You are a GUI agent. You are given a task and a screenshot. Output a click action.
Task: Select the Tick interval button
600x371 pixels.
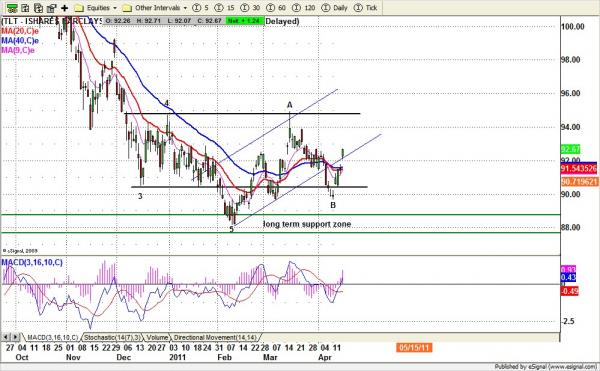coord(365,8)
